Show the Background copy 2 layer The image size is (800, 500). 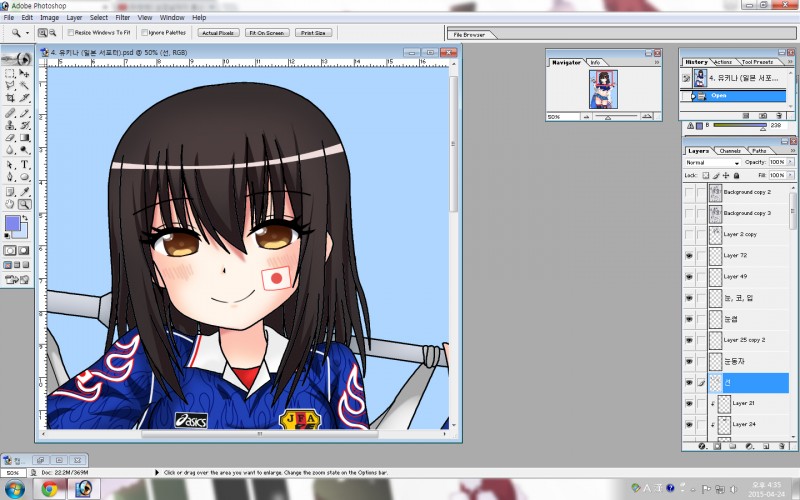(x=690, y=191)
